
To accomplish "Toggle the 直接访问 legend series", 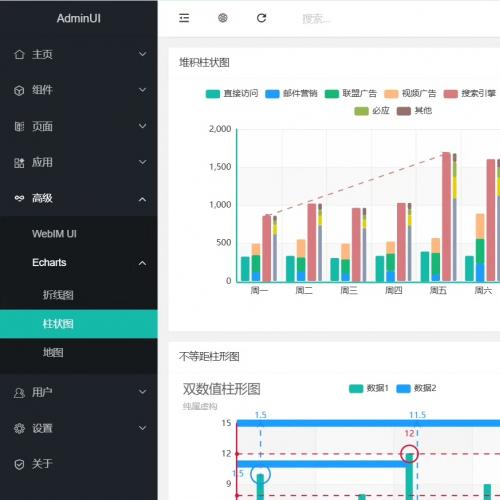I will [232, 94].
